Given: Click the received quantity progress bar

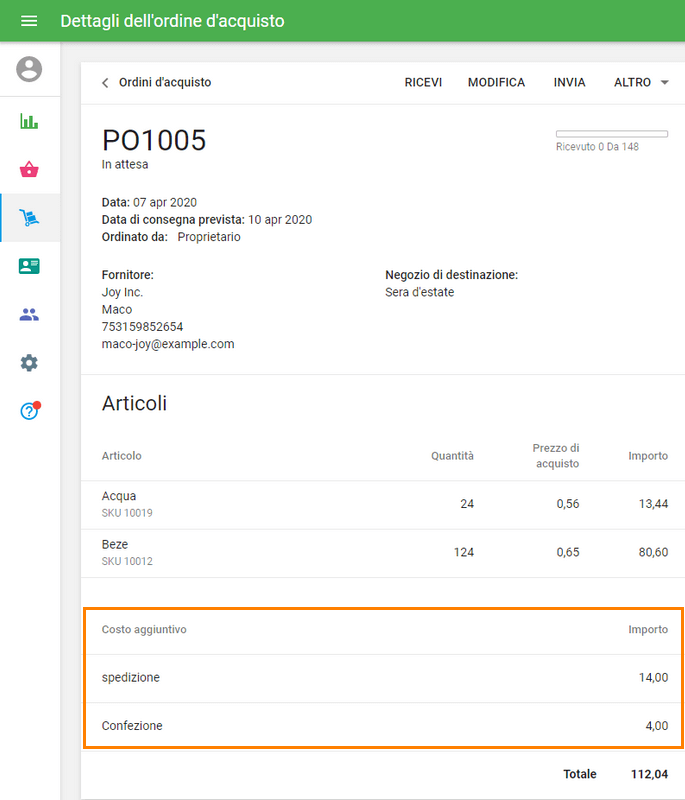Looking at the screenshot, I should (x=611, y=133).
